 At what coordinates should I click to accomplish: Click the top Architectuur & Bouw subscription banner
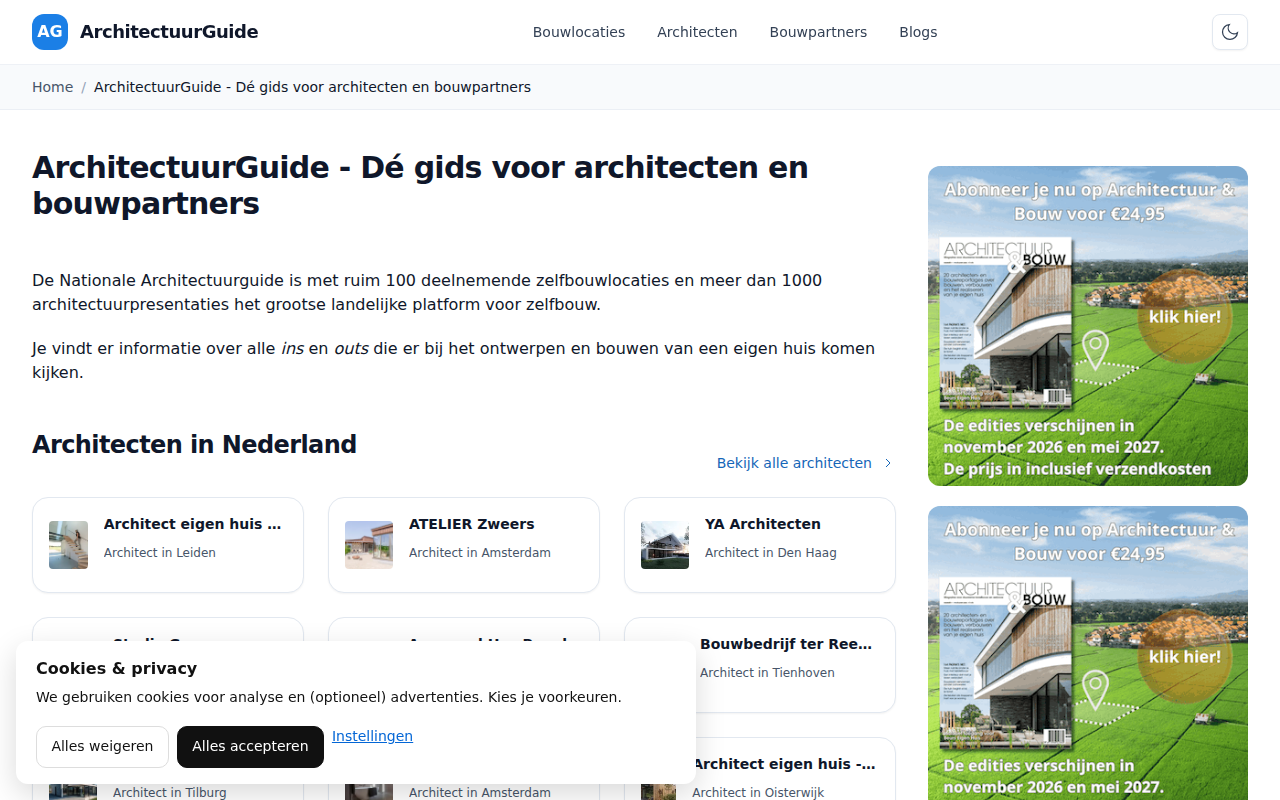point(1088,326)
